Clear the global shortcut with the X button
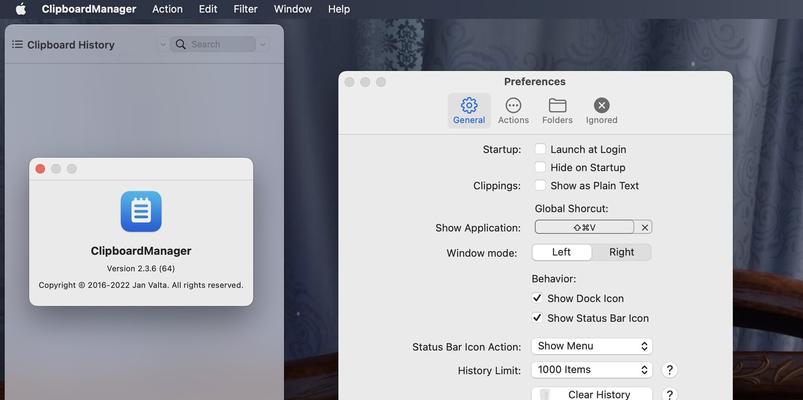 (x=645, y=227)
